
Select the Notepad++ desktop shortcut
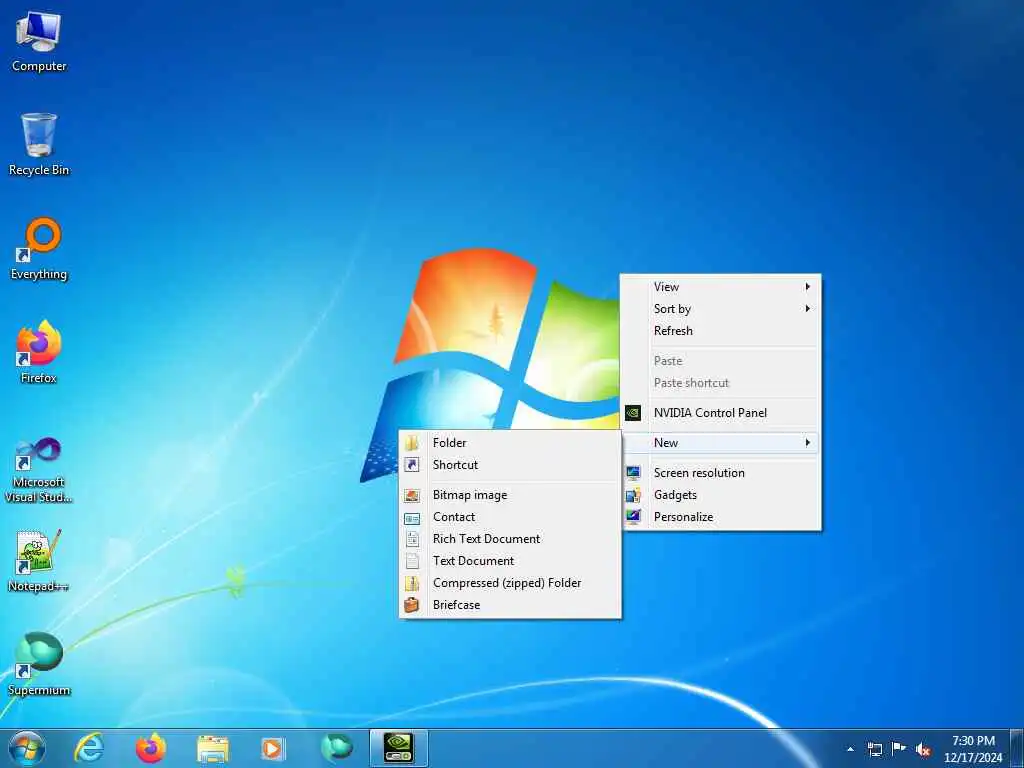click(39, 560)
